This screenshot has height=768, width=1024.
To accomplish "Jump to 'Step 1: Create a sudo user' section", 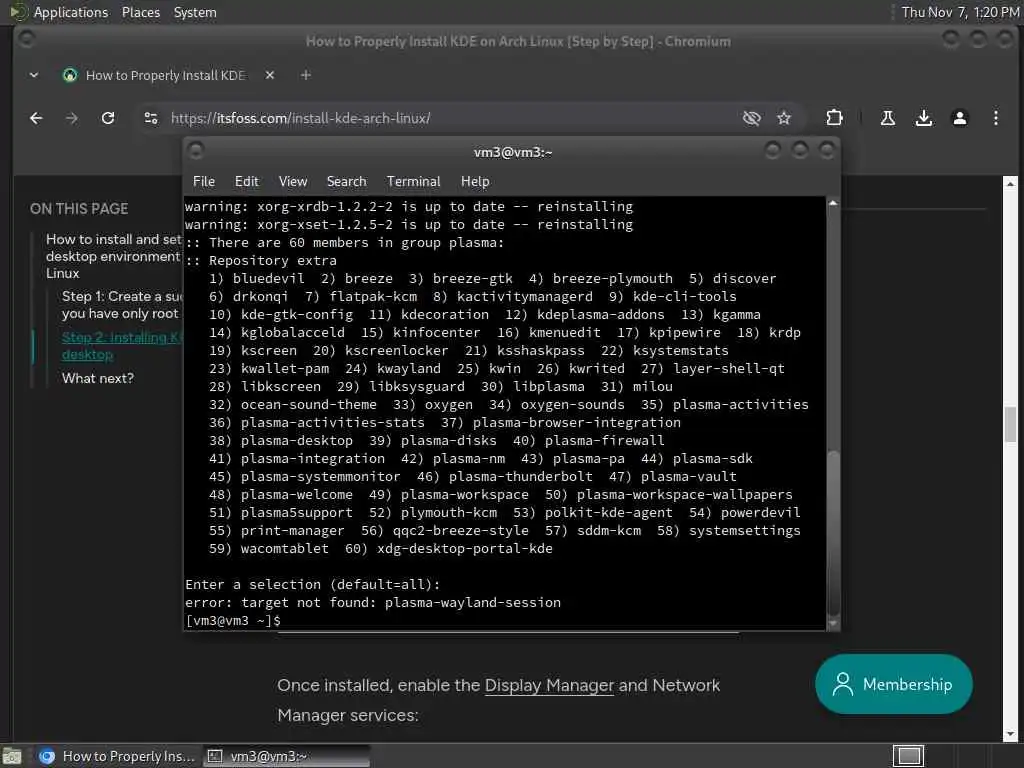I will (122, 305).
